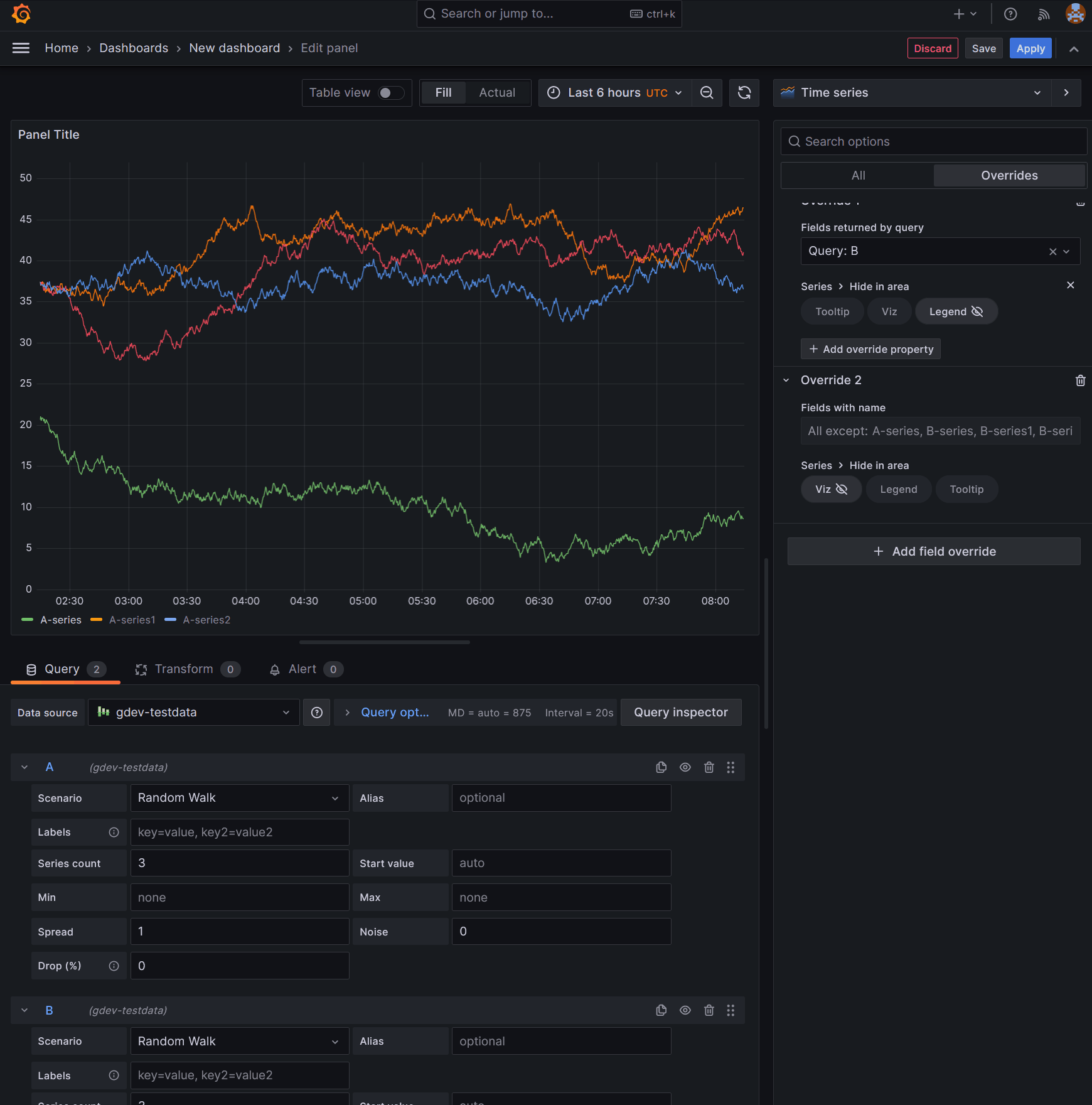
Task: Click Add field override
Action: tap(933, 551)
